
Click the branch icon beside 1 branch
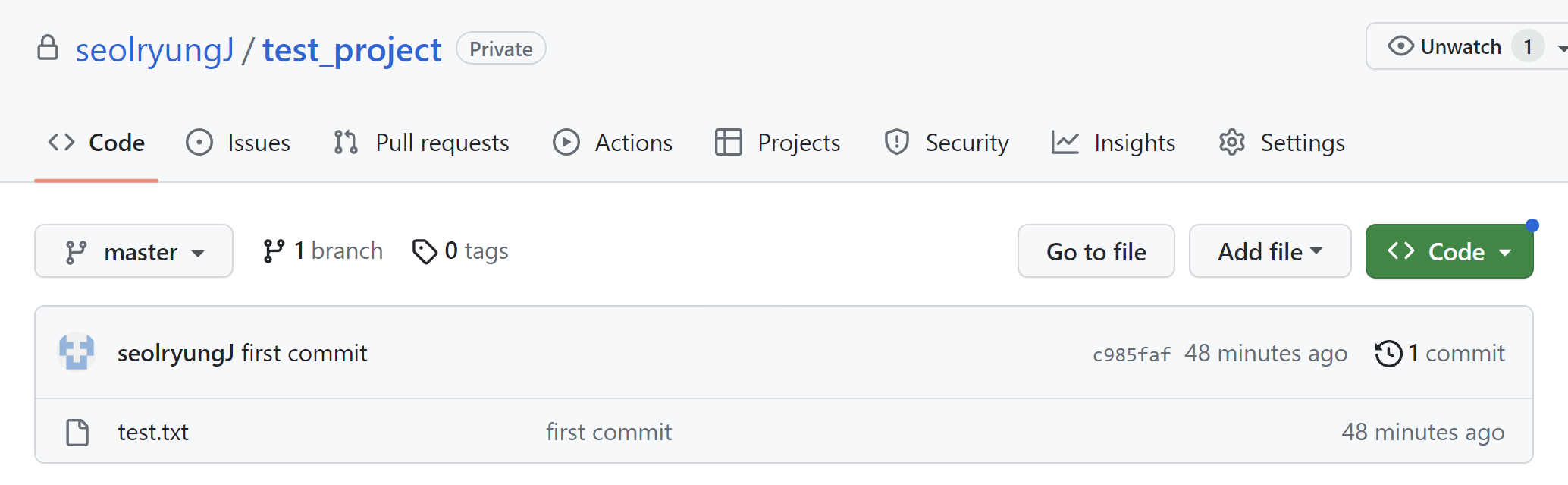pyautogui.click(x=274, y=251)
